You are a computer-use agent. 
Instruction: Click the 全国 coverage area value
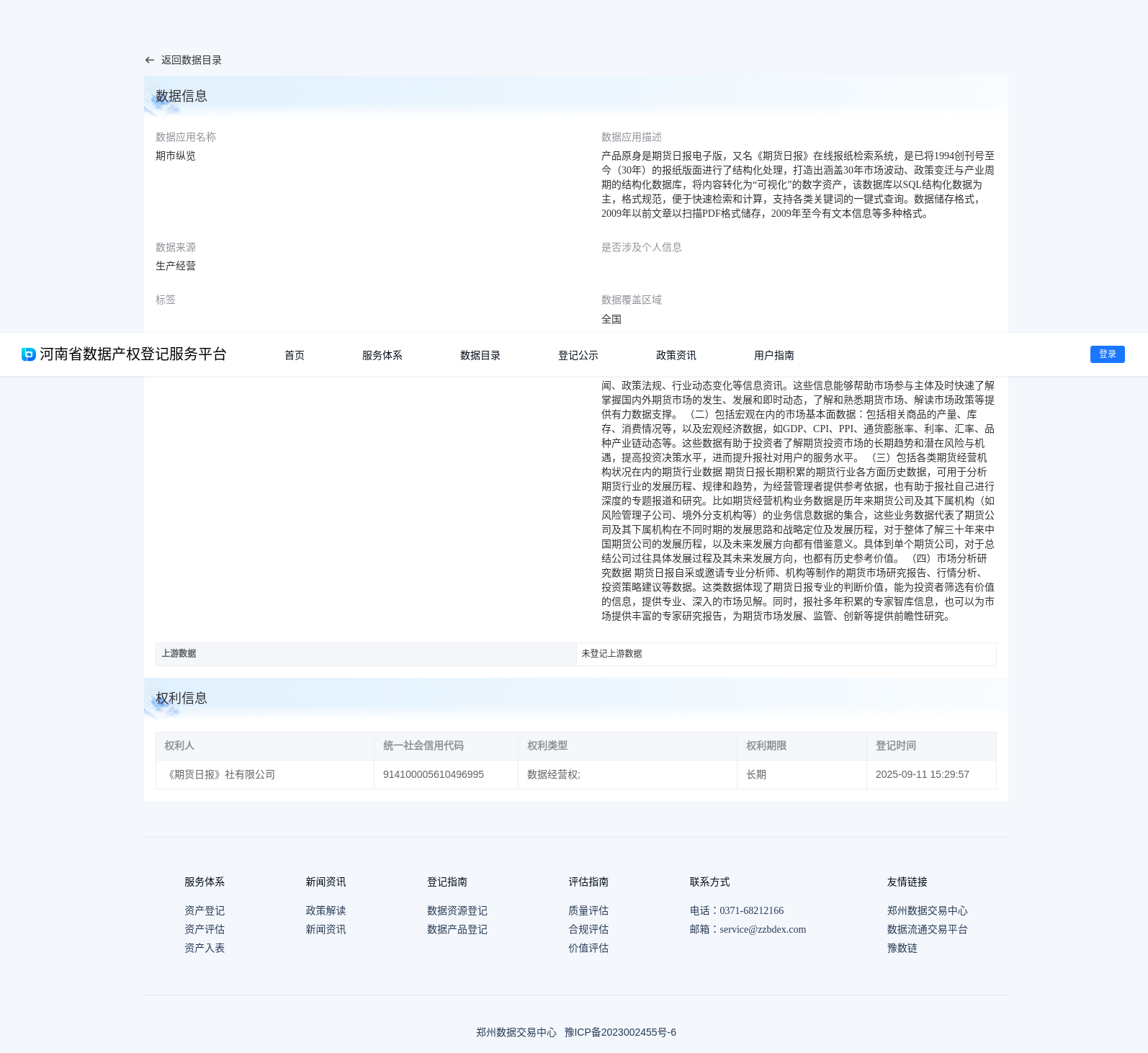pos(611,319)
